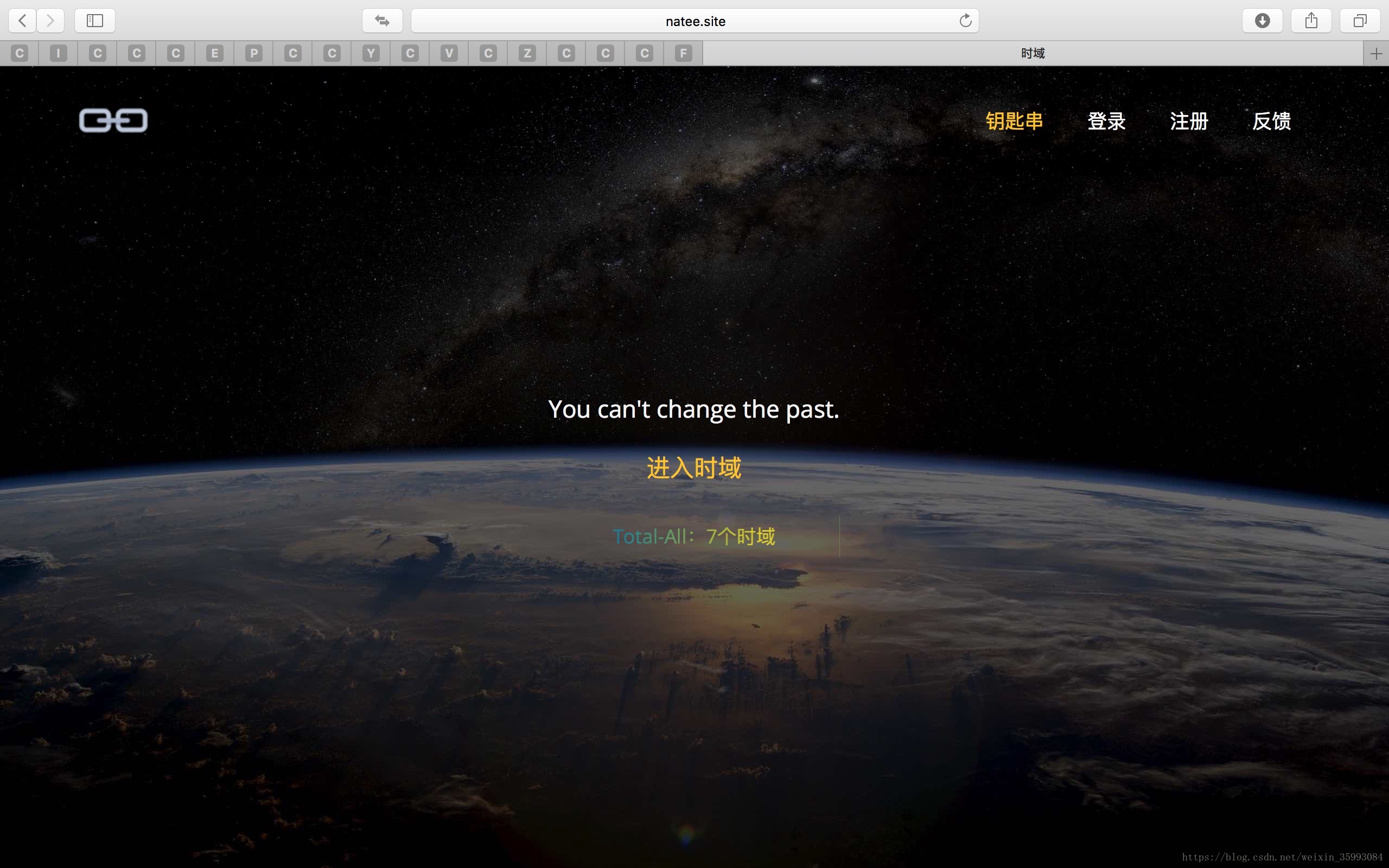Reload the natee.site page
1389x868 pixels.
click(965, 21)
